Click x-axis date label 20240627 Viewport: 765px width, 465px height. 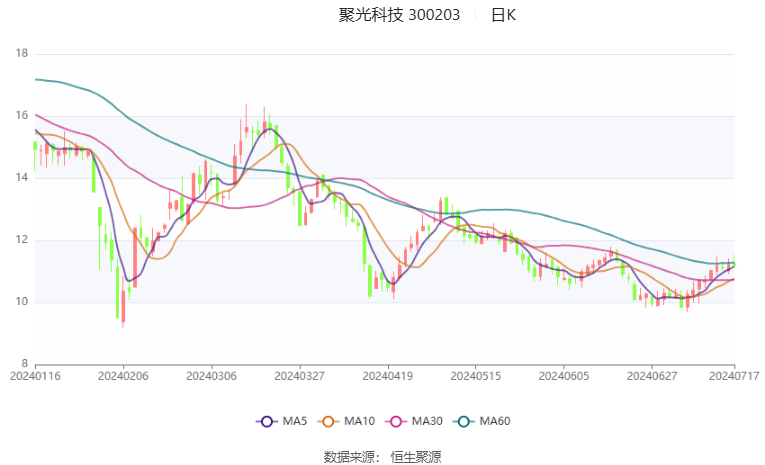click(652, 376)
